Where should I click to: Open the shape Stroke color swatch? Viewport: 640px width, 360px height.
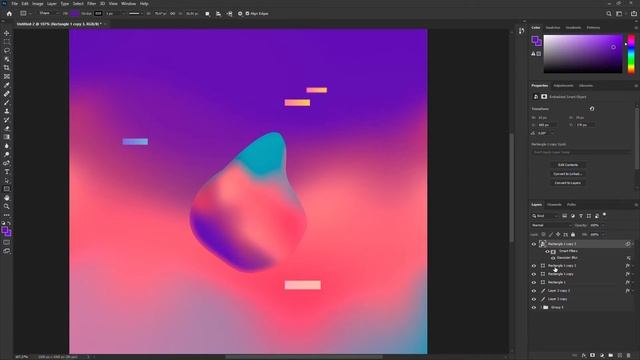(x=98, y=13)
